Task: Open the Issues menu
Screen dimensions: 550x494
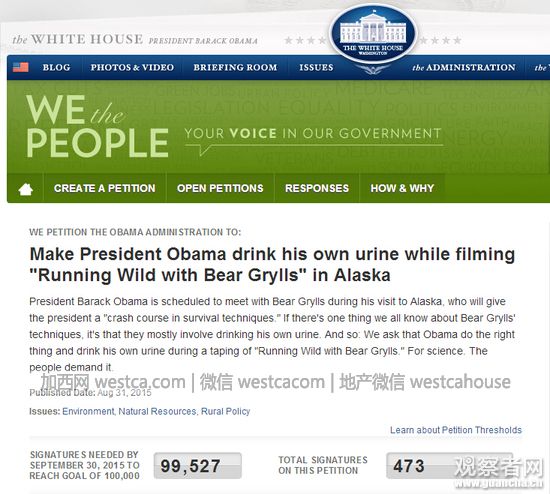Action: tap(316, 67)
